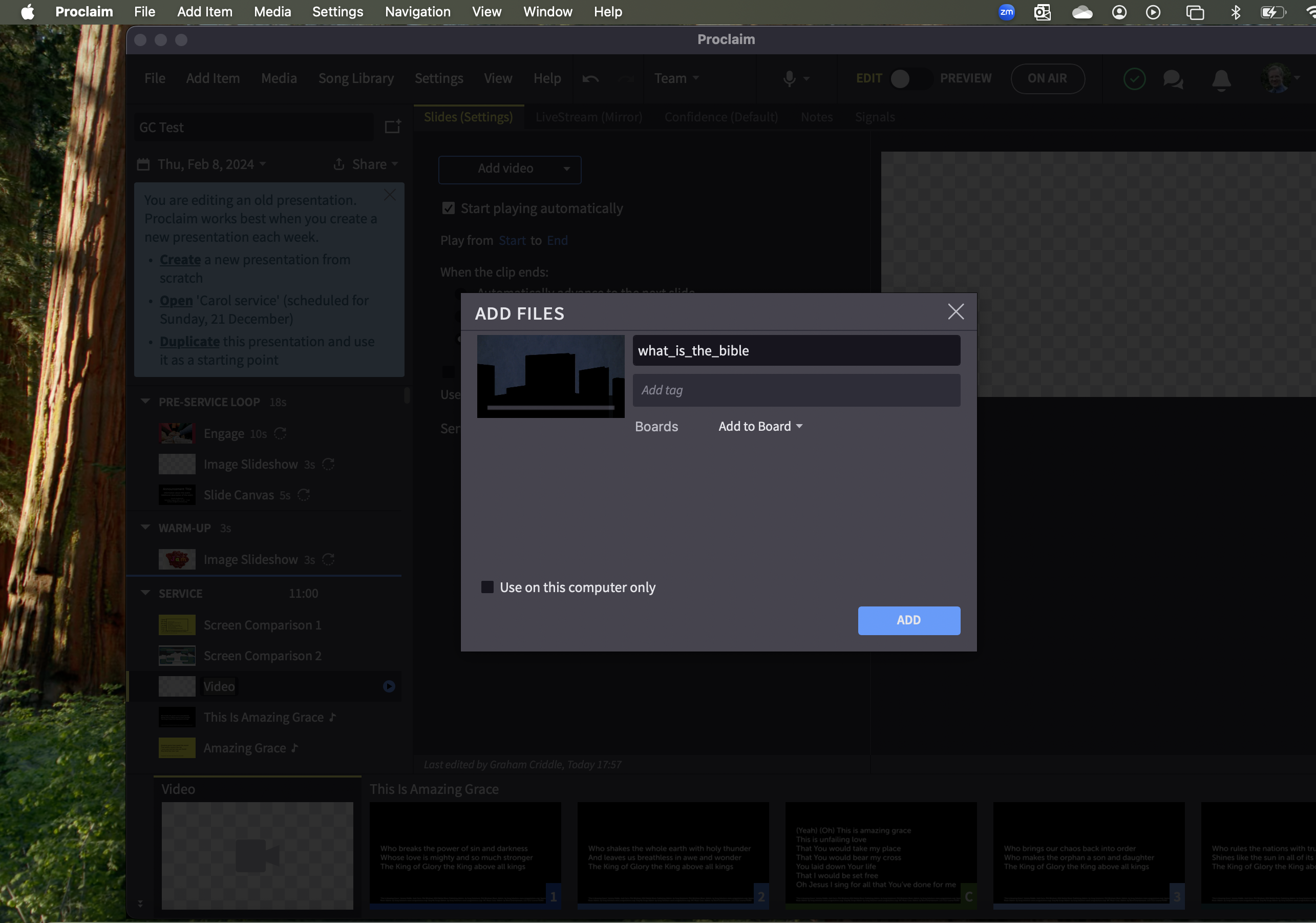This screenshot has height=923, width=1316.
Task: Click new presentation icon beside GC Test
Action: [393, 127]
